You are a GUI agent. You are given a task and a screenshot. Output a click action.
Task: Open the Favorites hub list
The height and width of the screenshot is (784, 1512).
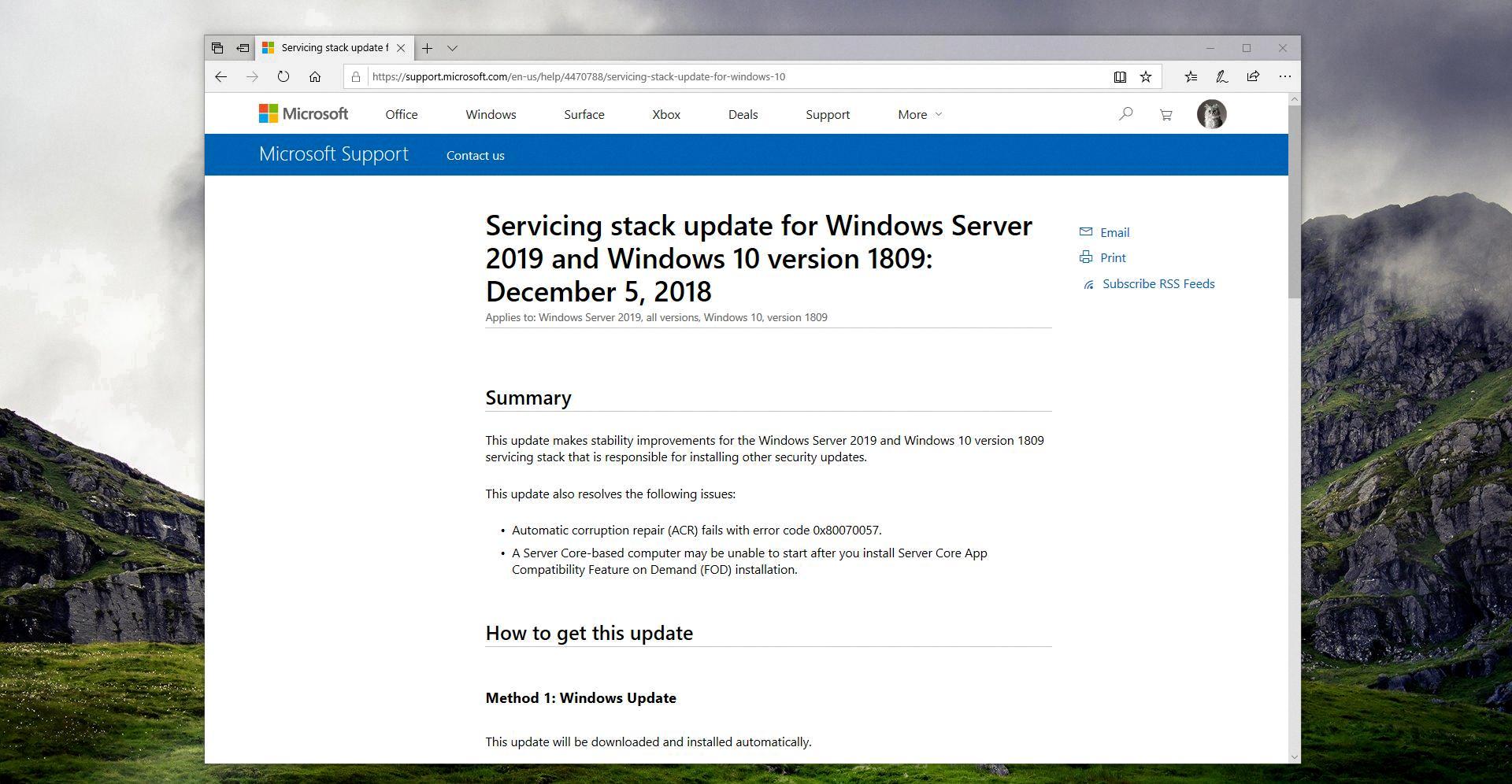1191,76
